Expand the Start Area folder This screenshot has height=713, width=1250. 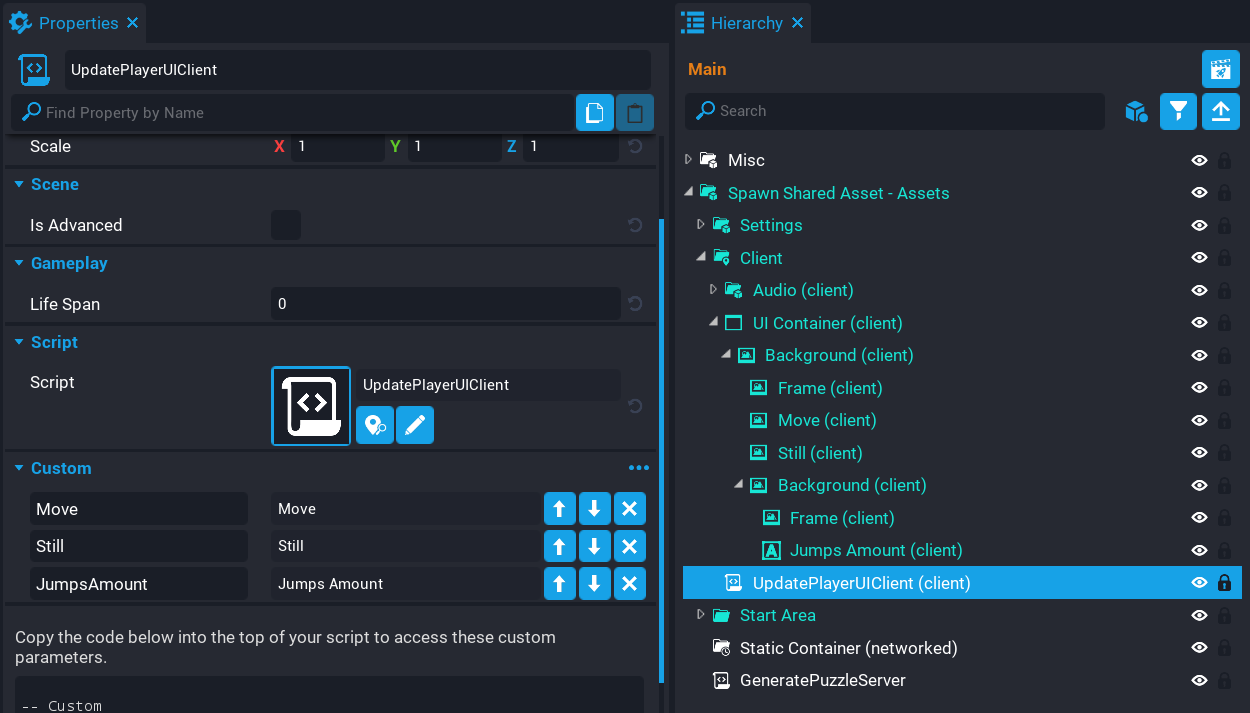(x=701, y=615)
